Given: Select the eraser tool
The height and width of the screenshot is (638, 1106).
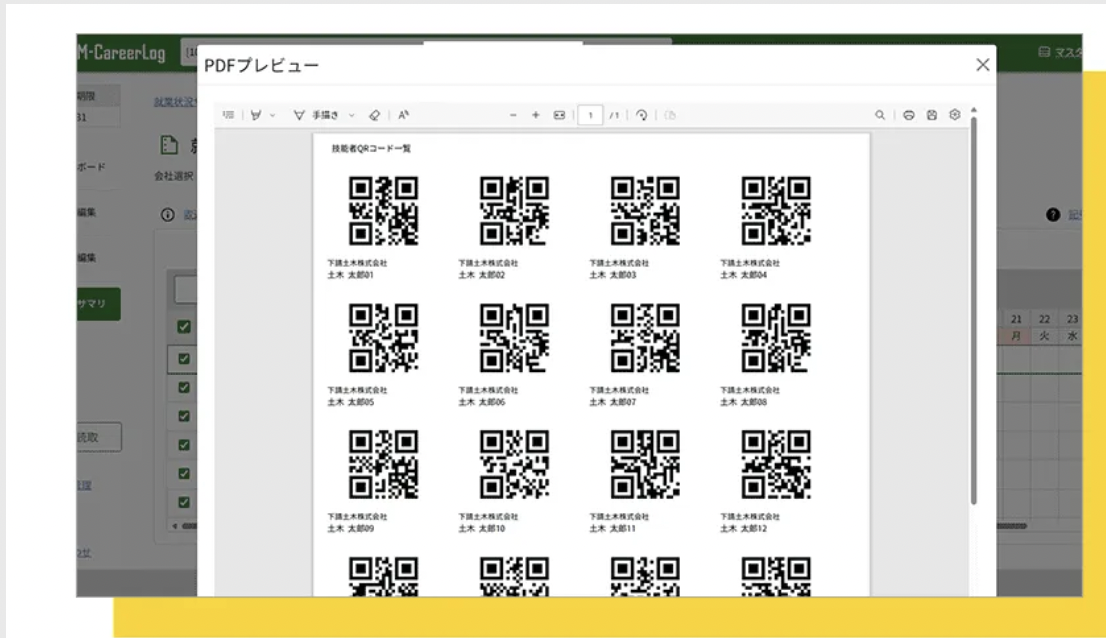Looking at the screenshot, I should (375, 115).
